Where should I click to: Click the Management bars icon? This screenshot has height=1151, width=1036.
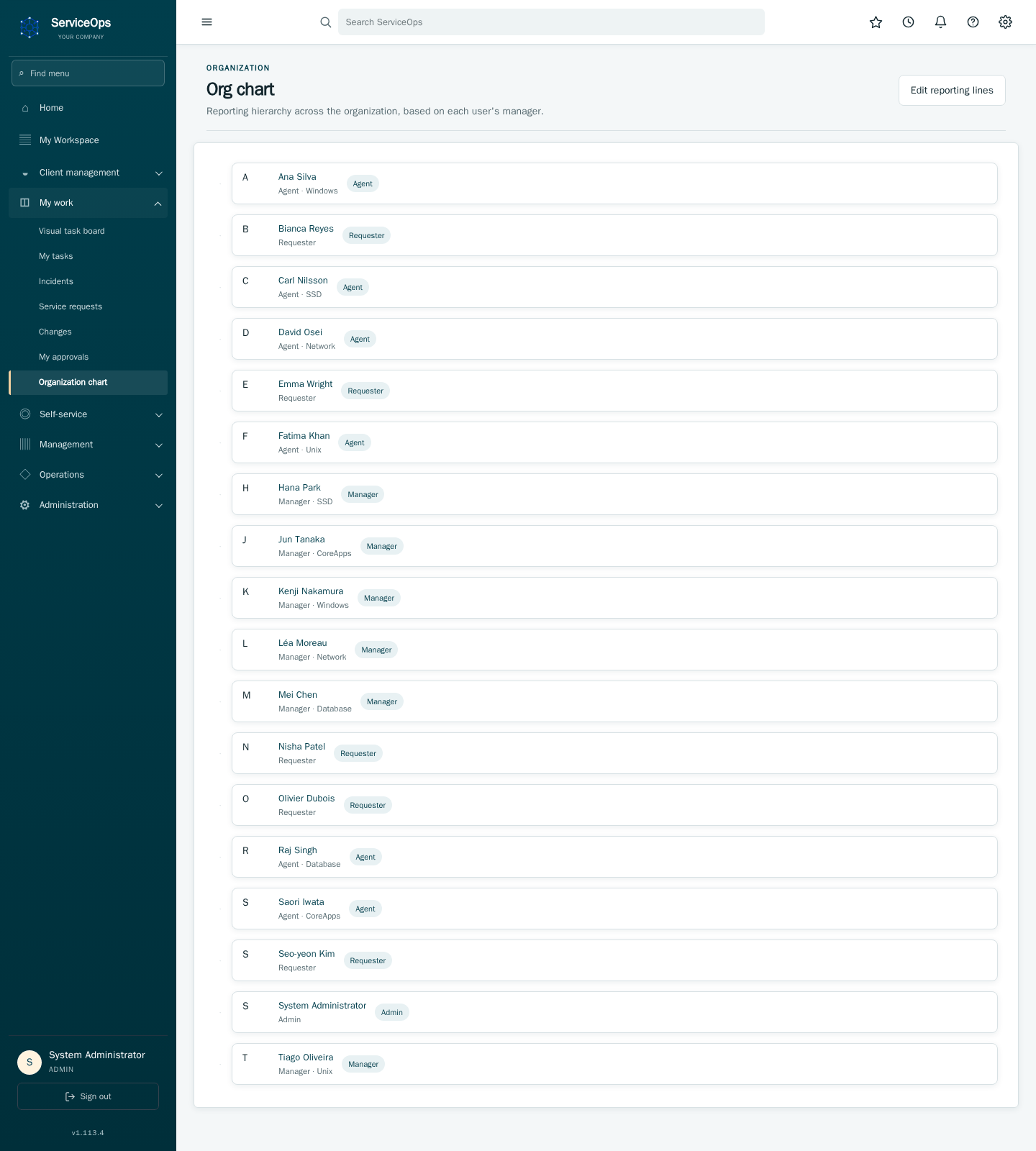[25, 445]
